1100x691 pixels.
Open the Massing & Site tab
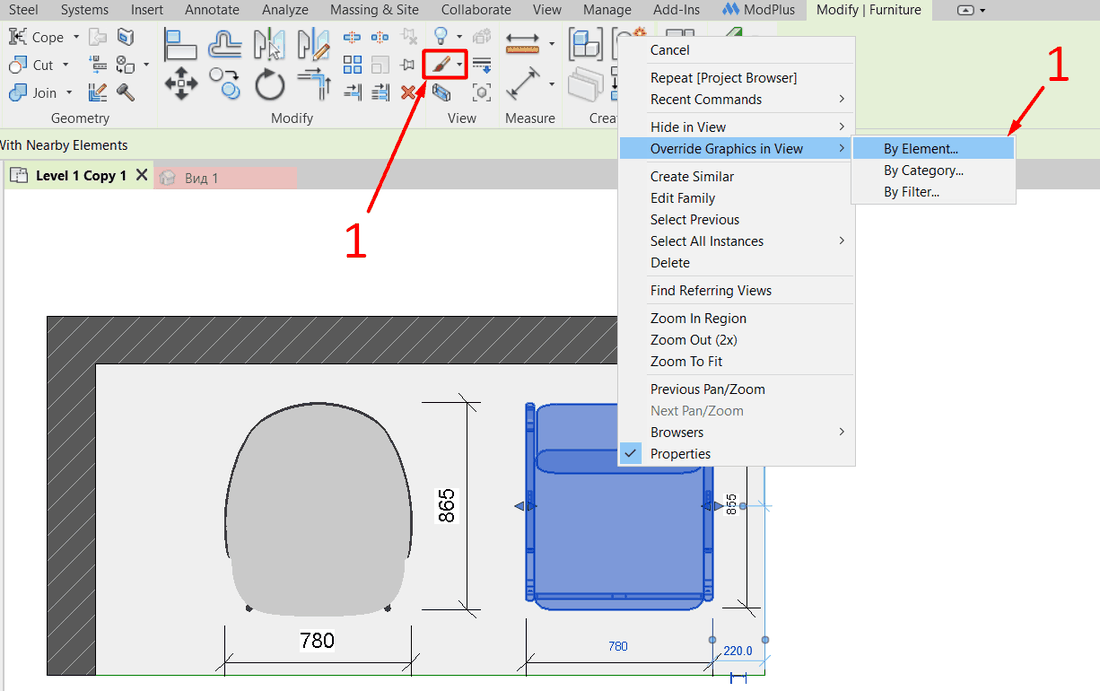375,10
